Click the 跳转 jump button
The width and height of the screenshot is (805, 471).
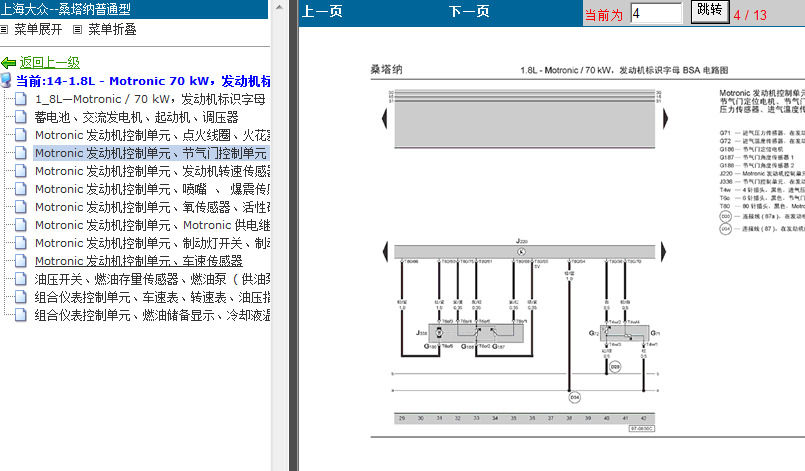pos(710,11)
